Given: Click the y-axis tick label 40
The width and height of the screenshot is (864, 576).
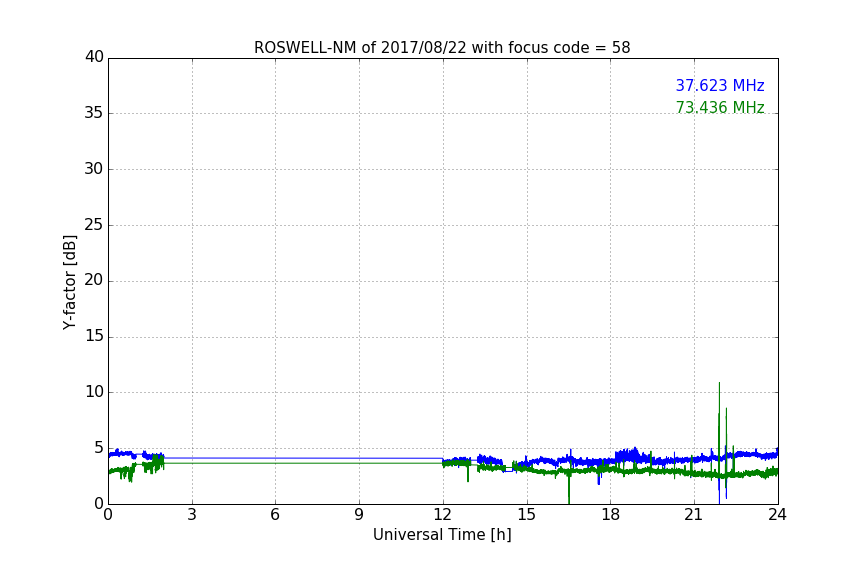Looking at the screenshot, I should [94, 57].
